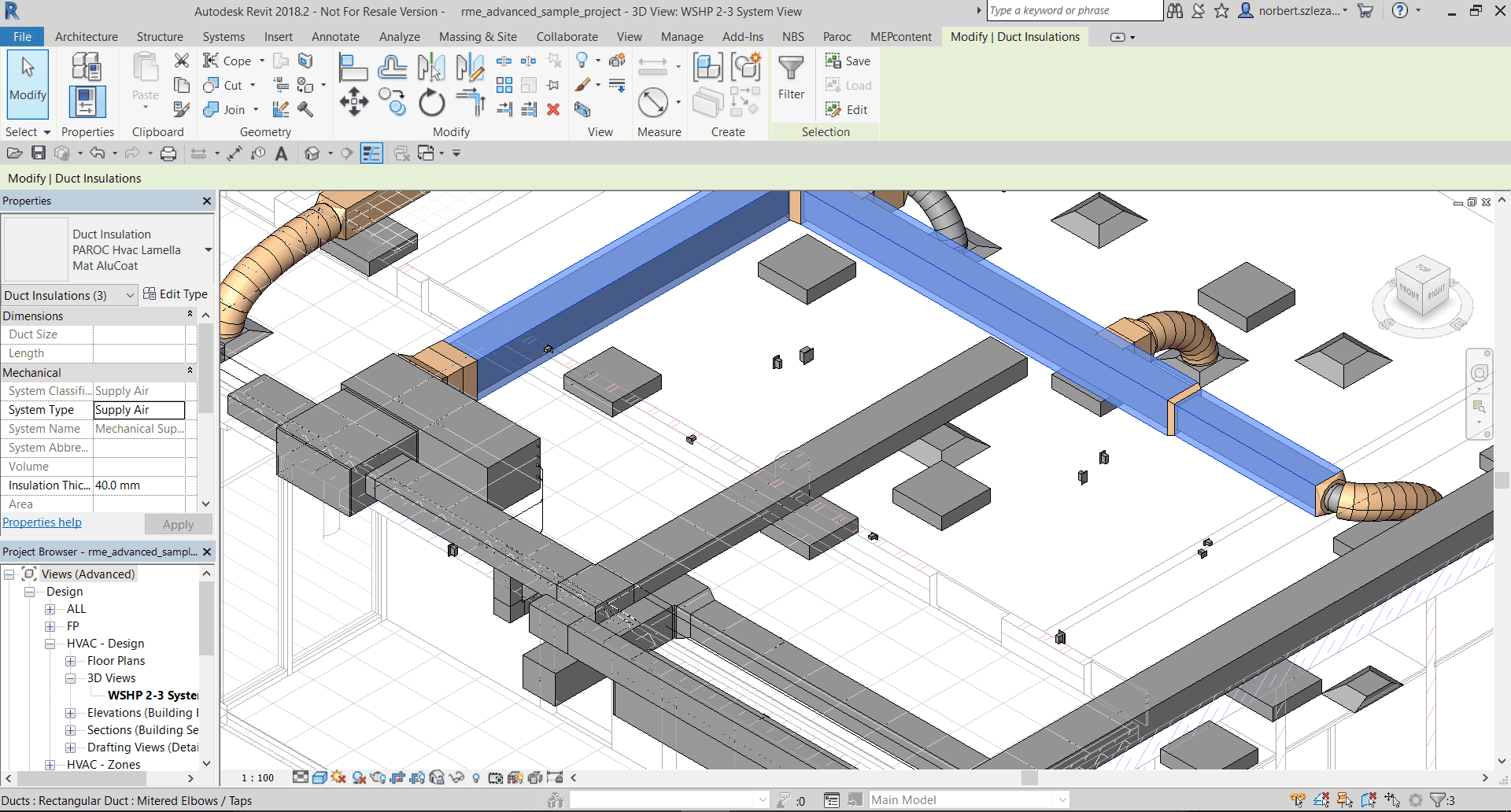Switch to the Annotate ribbon tab
The width and height of the screenshot is (1511, 812).
(x=335, y=37)
